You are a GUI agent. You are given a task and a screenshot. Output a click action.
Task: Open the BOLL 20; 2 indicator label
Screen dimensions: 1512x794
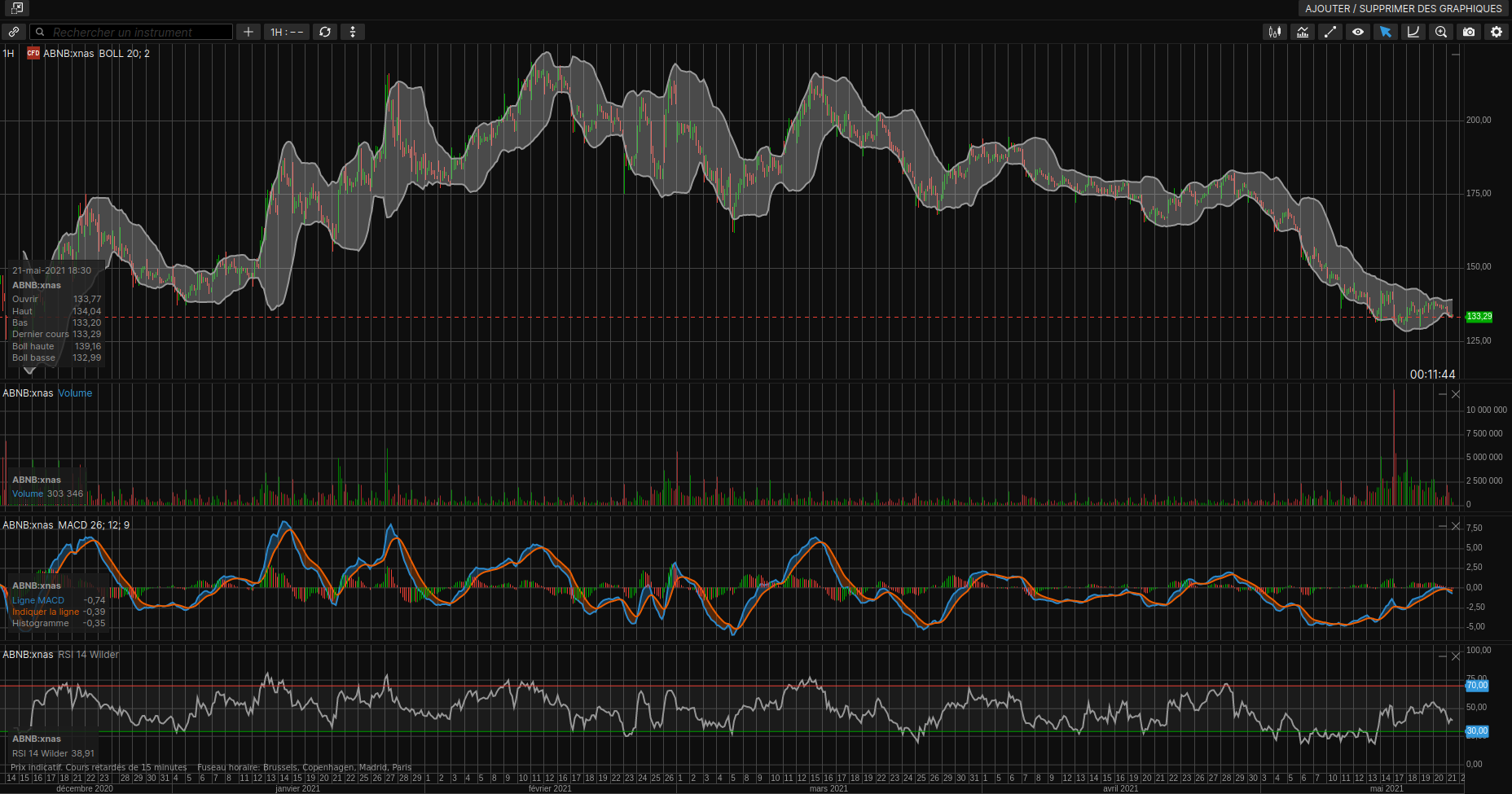point(125,54)
